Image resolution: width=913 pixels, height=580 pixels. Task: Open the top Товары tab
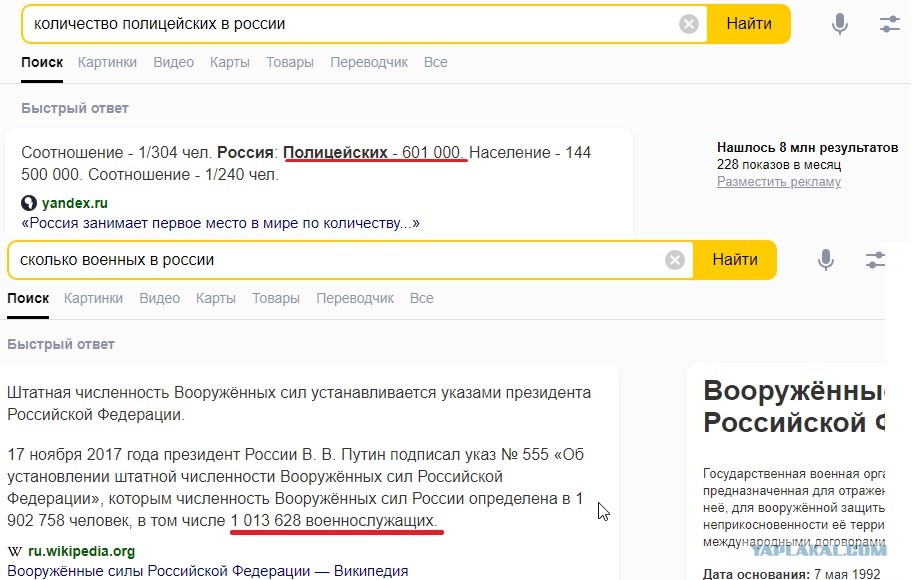289,62
